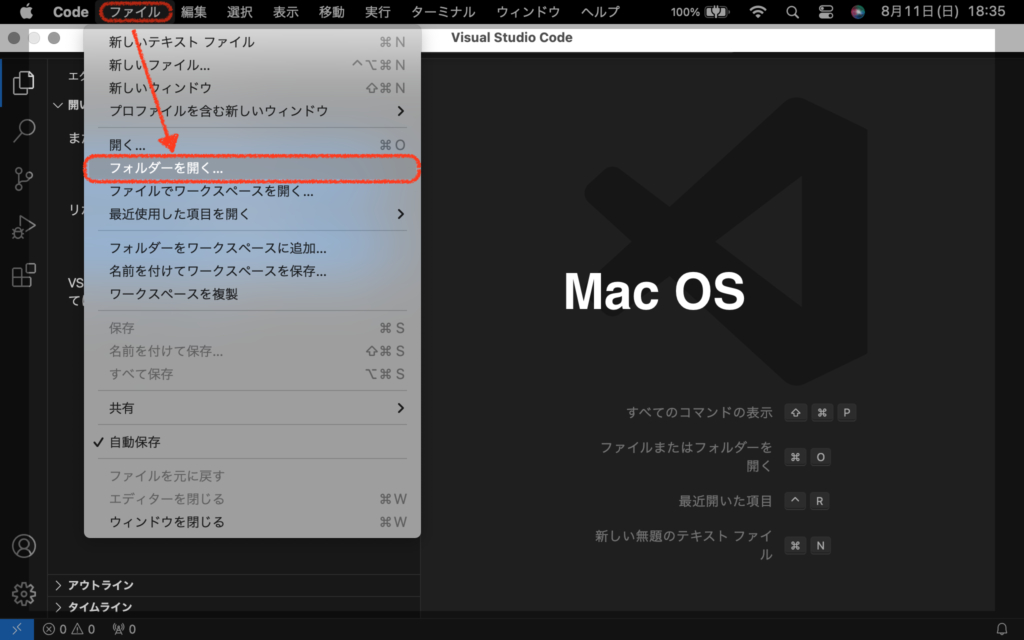Open Control Center in menu bar
The width and height of the screenshot is (1024, 640).
[x=825, y=12]
